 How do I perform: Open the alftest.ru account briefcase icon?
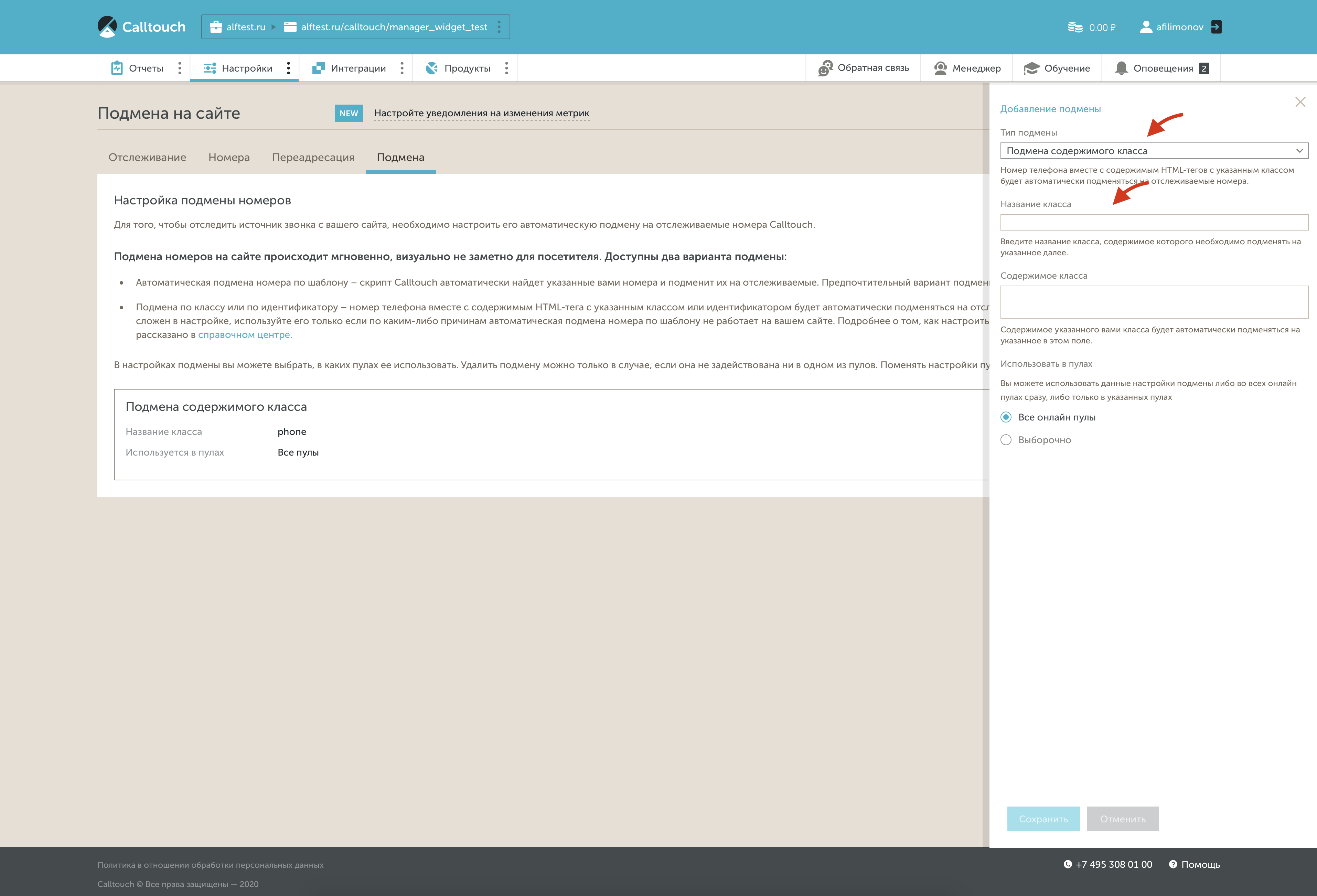click(216, 26)
